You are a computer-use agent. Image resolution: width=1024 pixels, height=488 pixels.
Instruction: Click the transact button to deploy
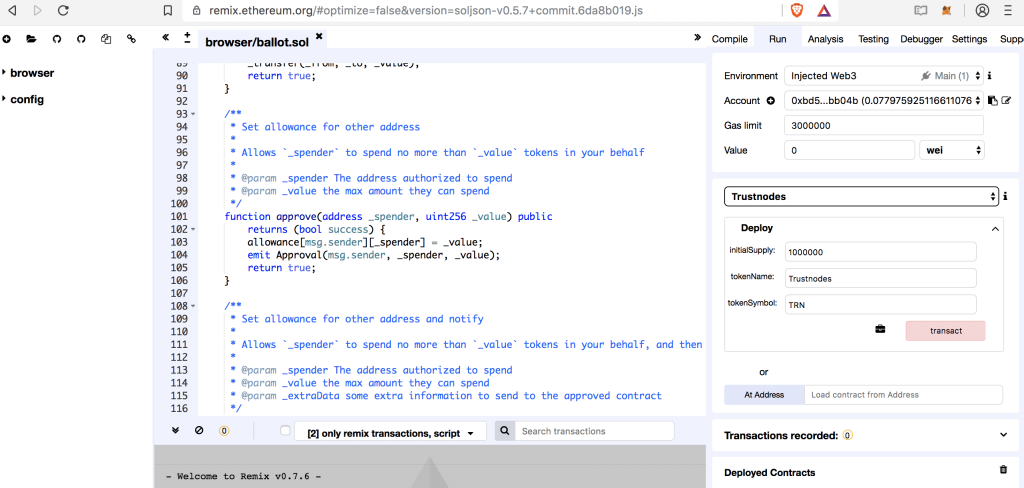tap(945, 331)
